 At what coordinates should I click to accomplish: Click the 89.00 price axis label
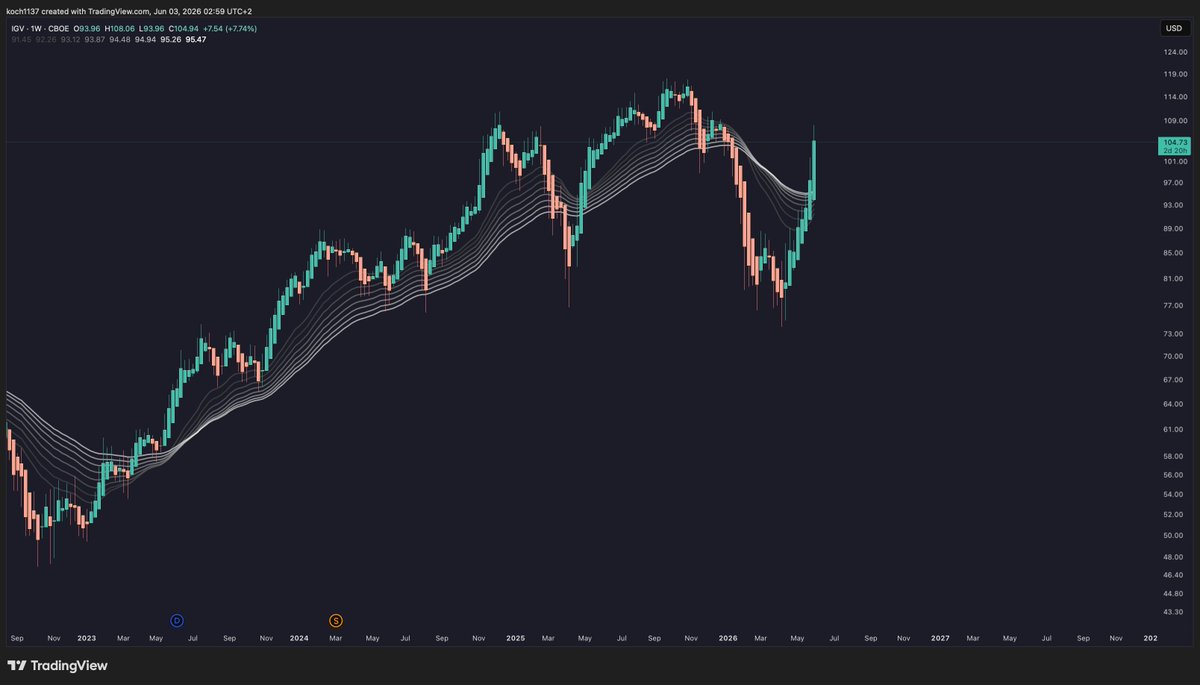(1173, 228)
